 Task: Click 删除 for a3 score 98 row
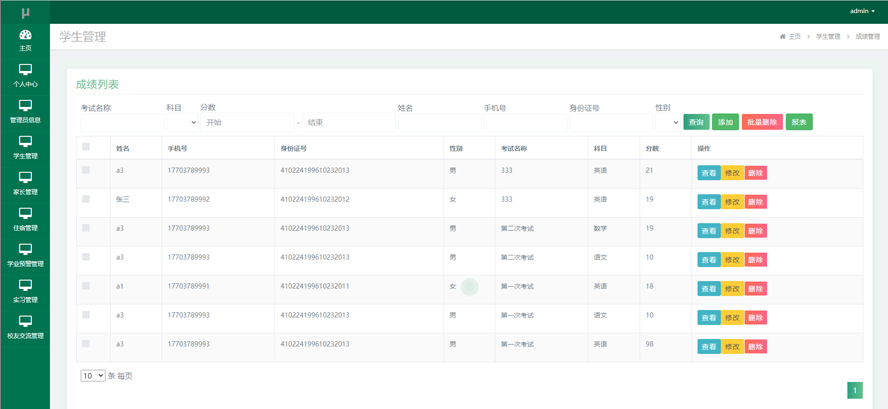coord(755,346)
